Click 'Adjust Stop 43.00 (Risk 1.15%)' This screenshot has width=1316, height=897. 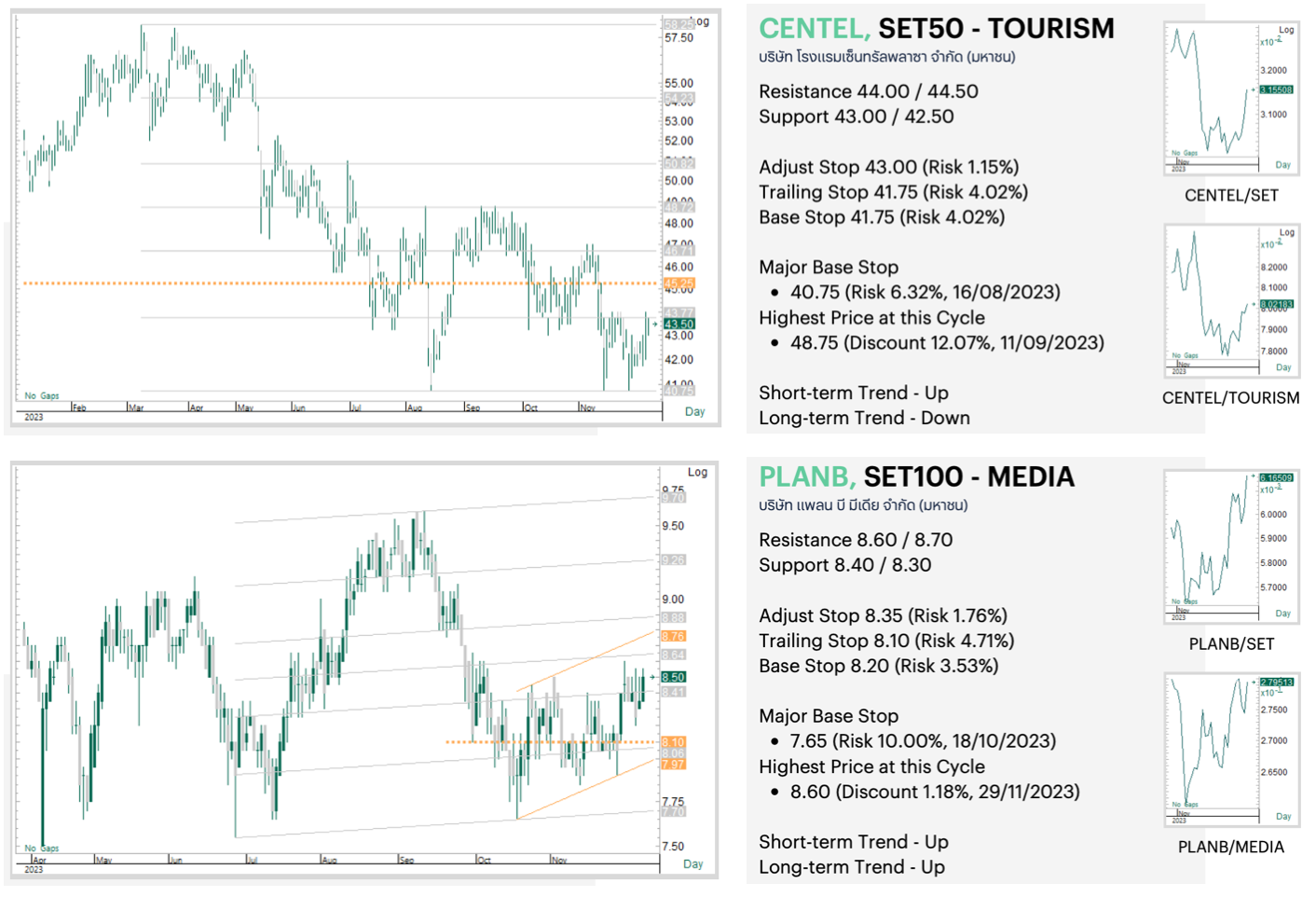[888, 167]
